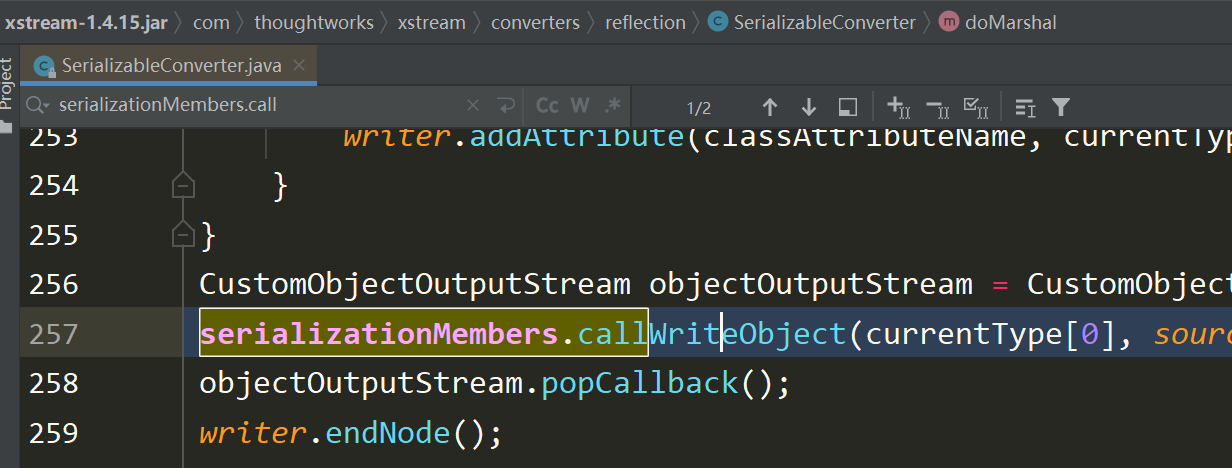The height and width of the screenshot is (468, 1232).
Task: Open the Project tool window tab
Action: [8, 85]
